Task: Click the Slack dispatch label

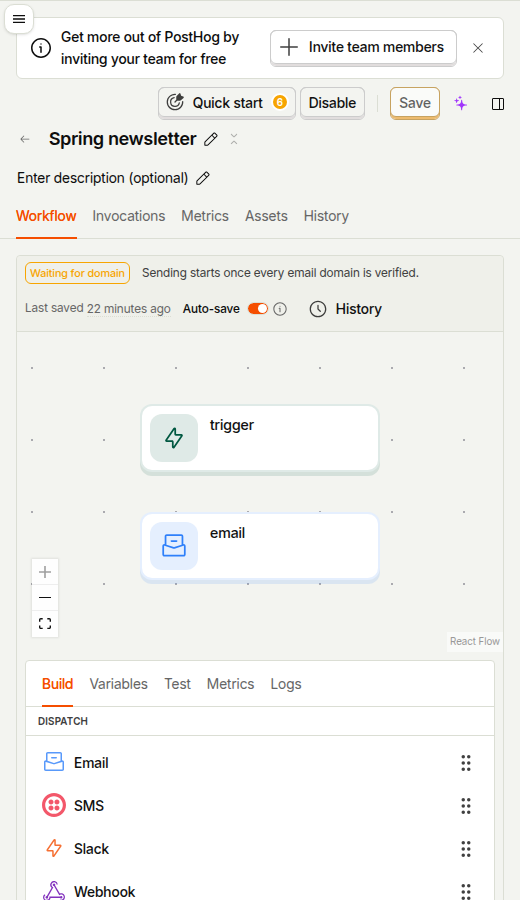Action: (x=91, y=849)
